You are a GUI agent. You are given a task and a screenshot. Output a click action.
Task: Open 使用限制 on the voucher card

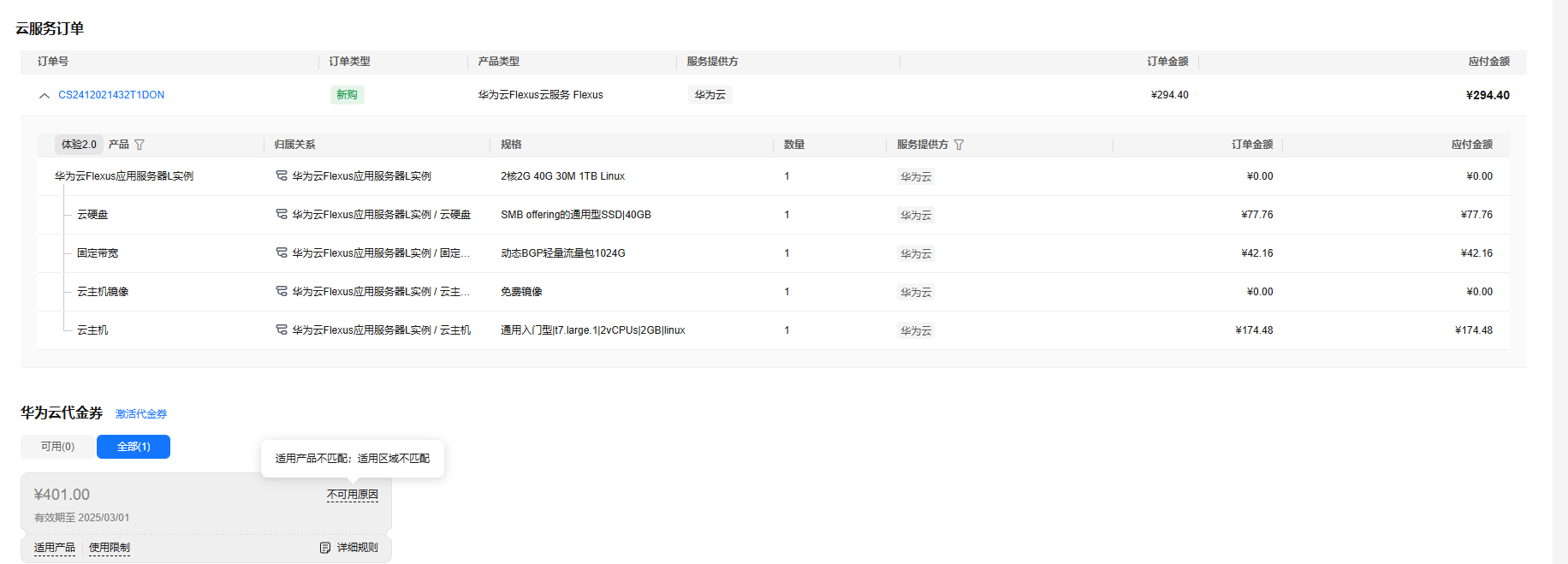coord(110,548)
